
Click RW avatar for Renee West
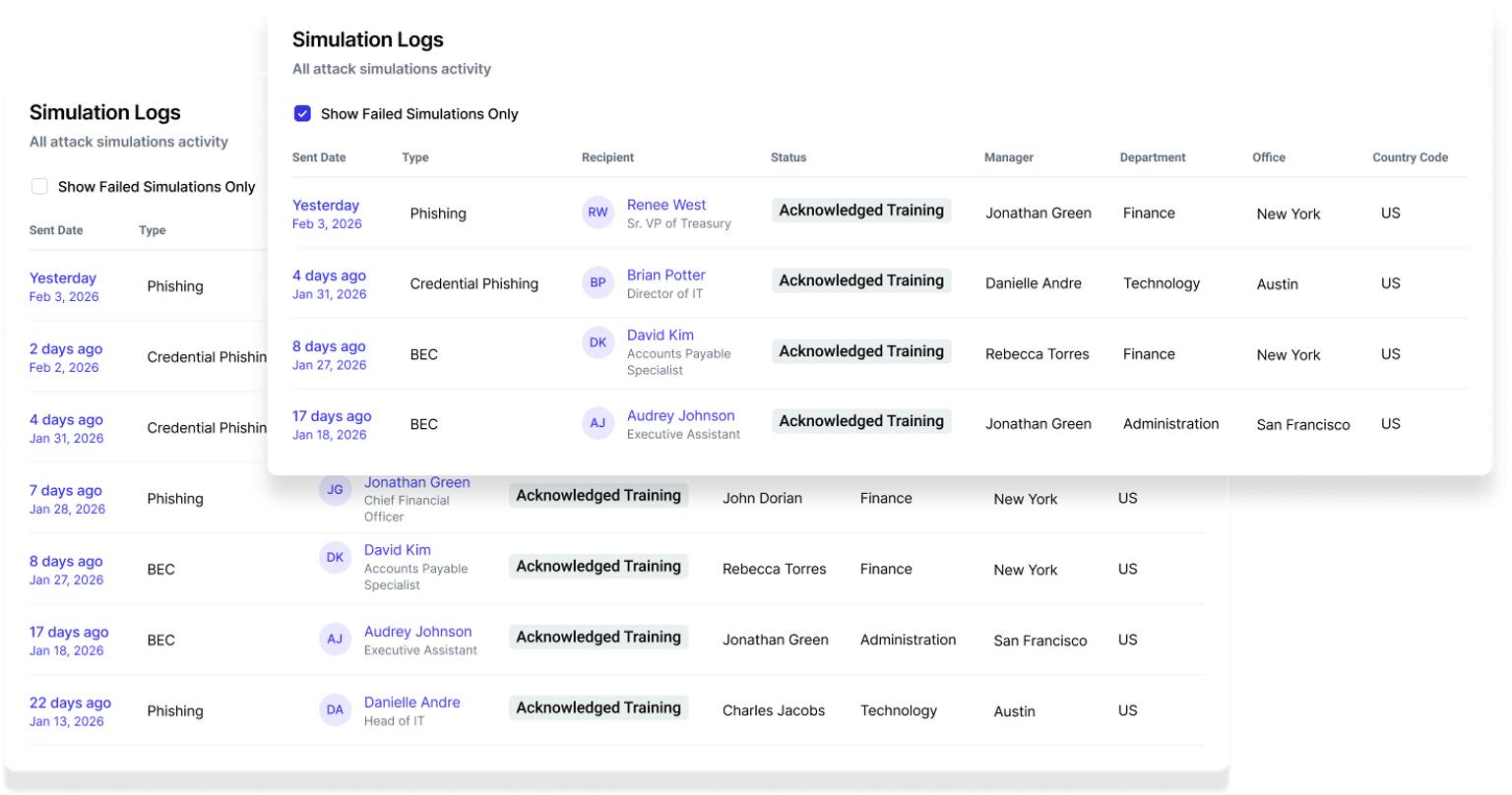click(x=598, y=213)
